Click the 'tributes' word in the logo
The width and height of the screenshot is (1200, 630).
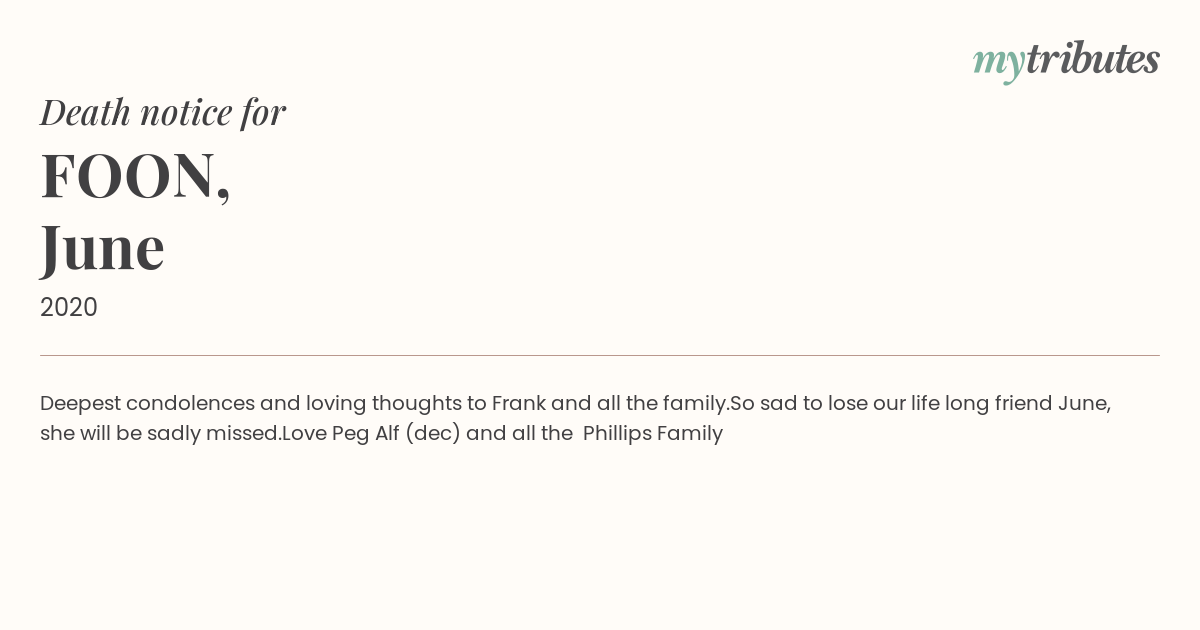coord(1093,59)
